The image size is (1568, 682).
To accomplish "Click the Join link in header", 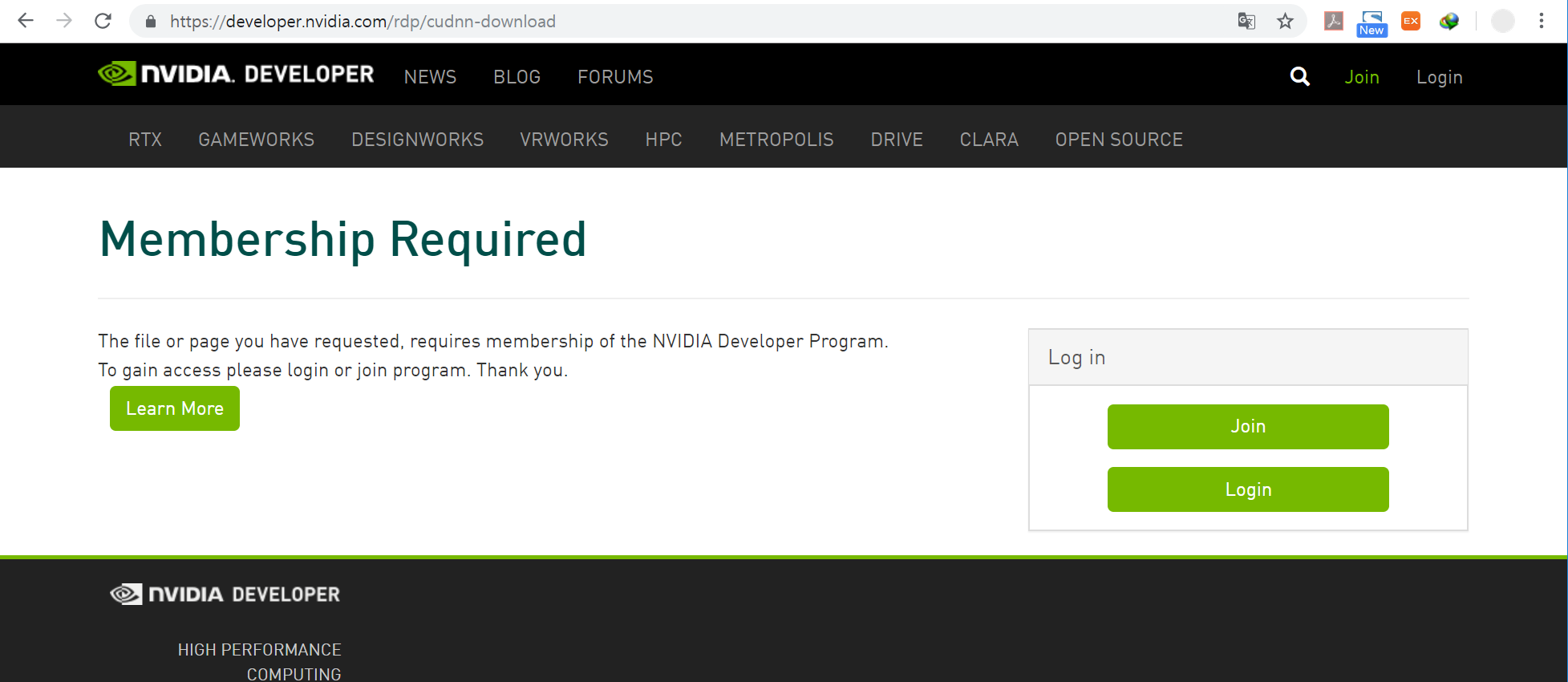I will point(1362,77).
